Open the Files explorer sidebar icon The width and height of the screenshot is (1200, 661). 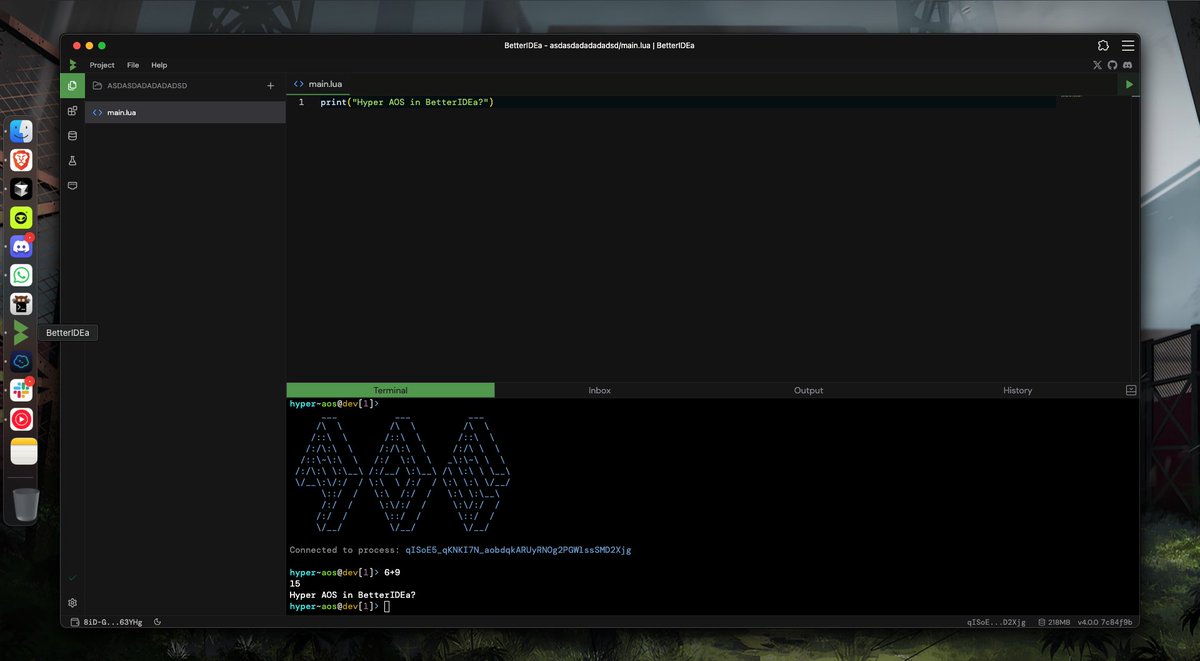click(x=72, y=86)
